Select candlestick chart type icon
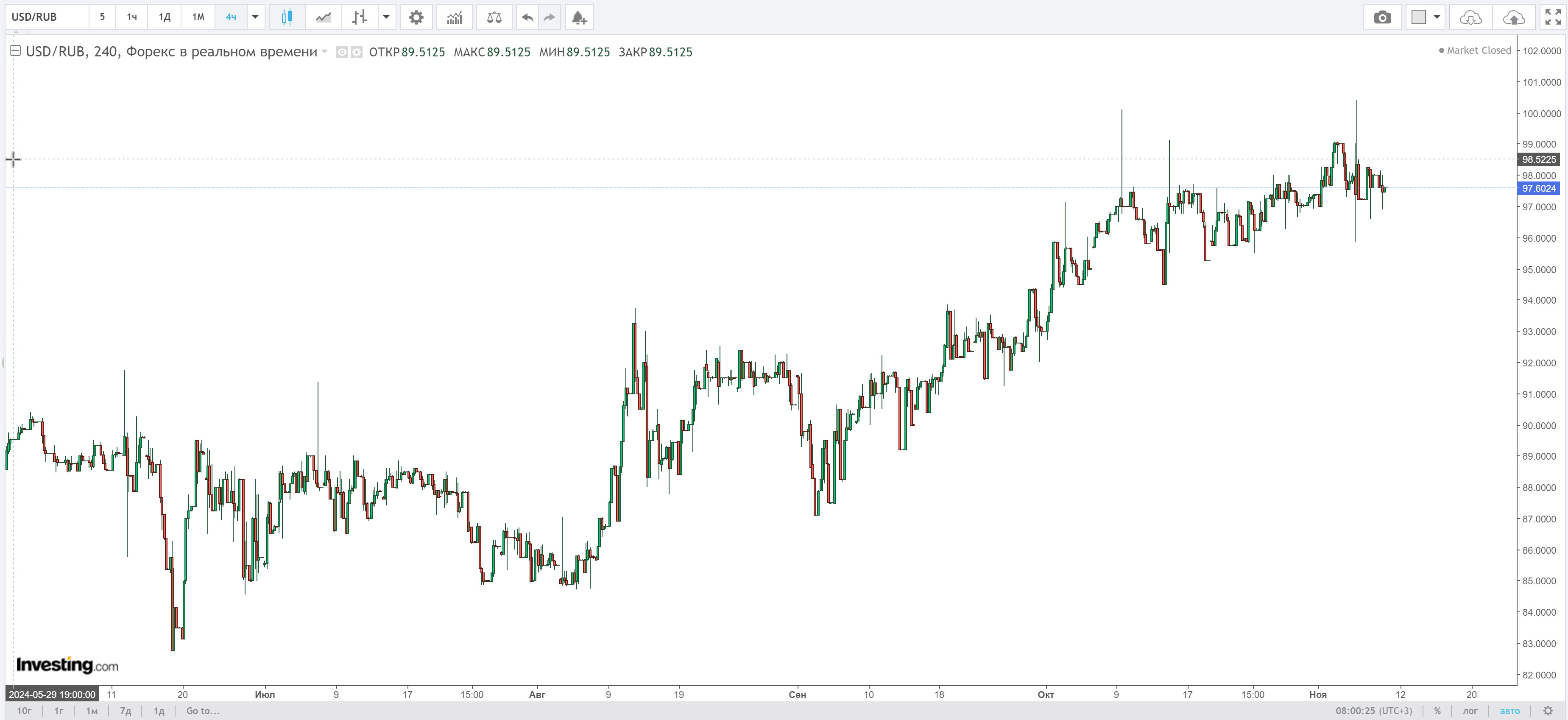This screenshot has height=720, width=1568. tap(287, 17)
